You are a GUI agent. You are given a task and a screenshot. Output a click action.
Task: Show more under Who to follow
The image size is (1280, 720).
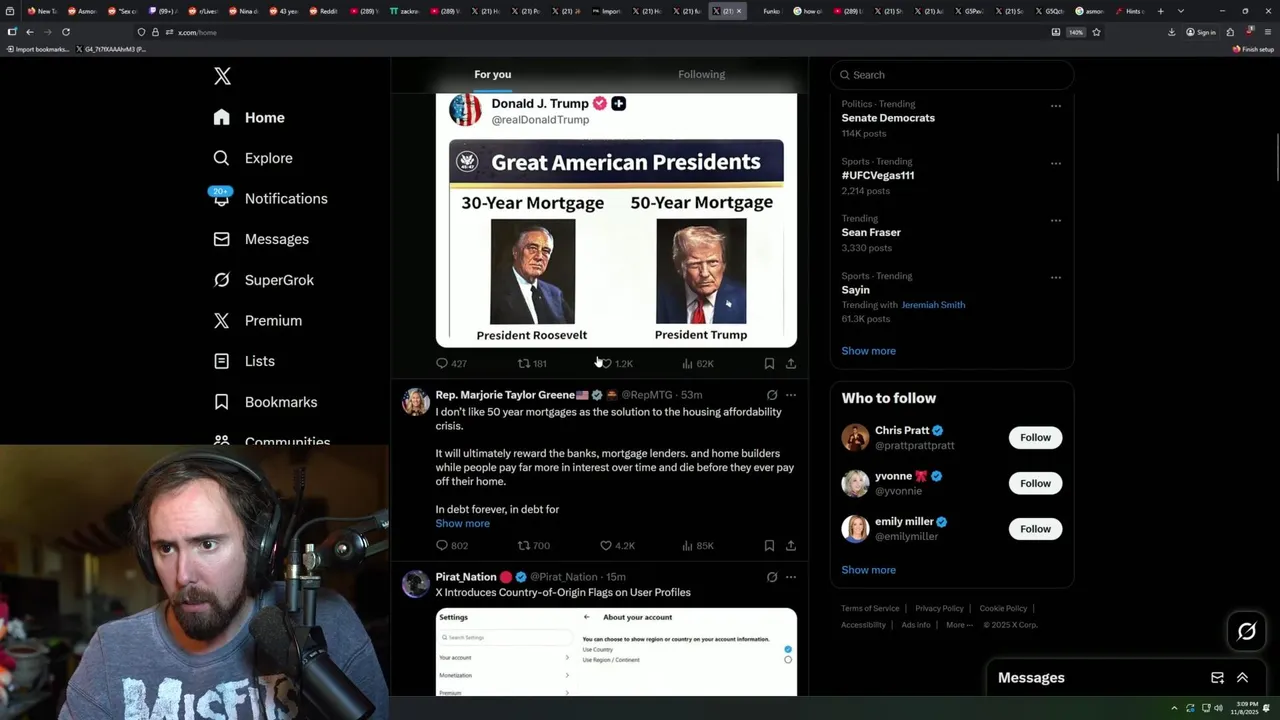[x=868, y=570]
